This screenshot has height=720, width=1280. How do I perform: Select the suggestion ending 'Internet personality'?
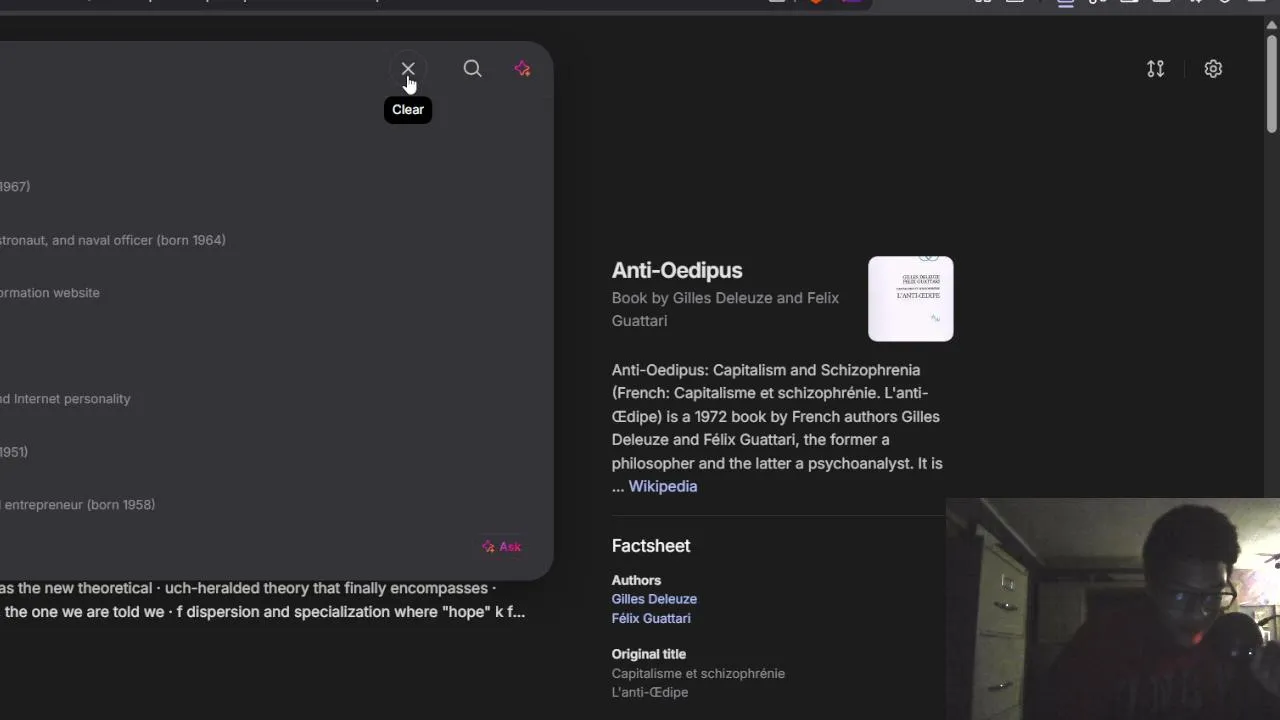65,399
